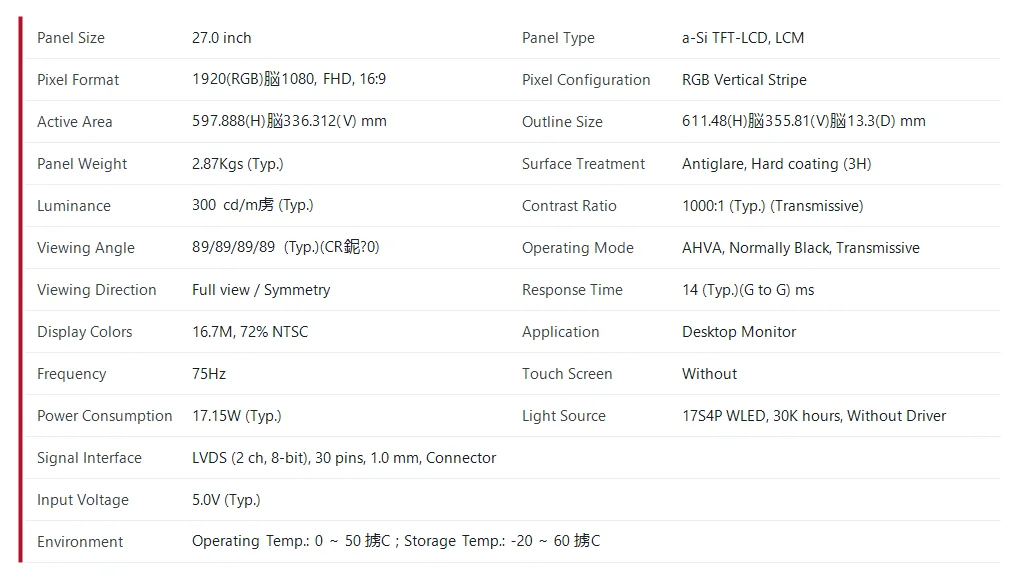1020x578 pixels.
Task: Click the "Viewing Direction" label
Action: (97, 290)
